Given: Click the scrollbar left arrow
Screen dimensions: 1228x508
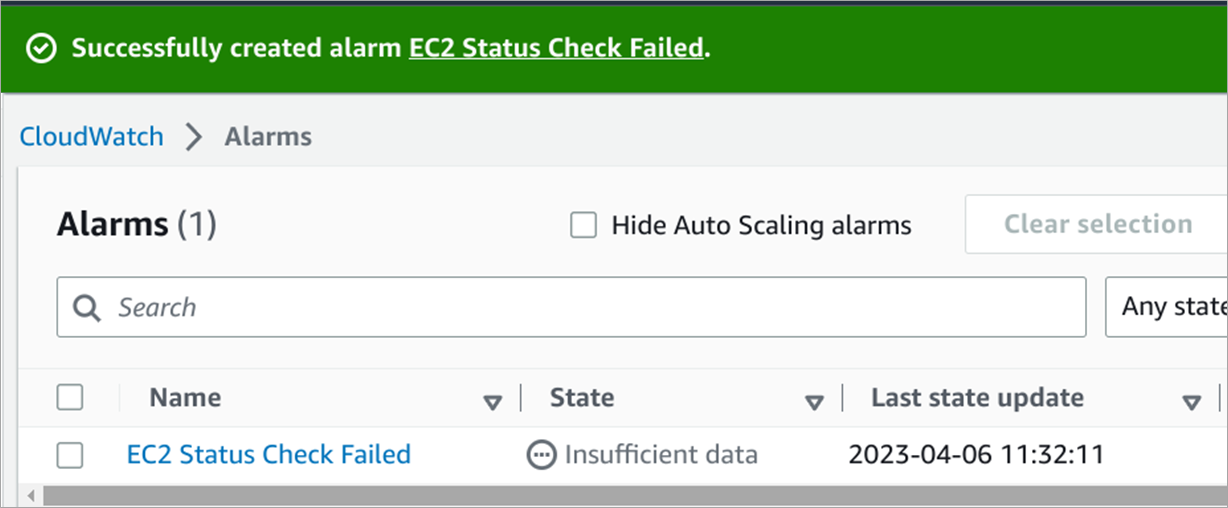Looking at the screenshot, I should pyautogui.click(x=30, y=496).
